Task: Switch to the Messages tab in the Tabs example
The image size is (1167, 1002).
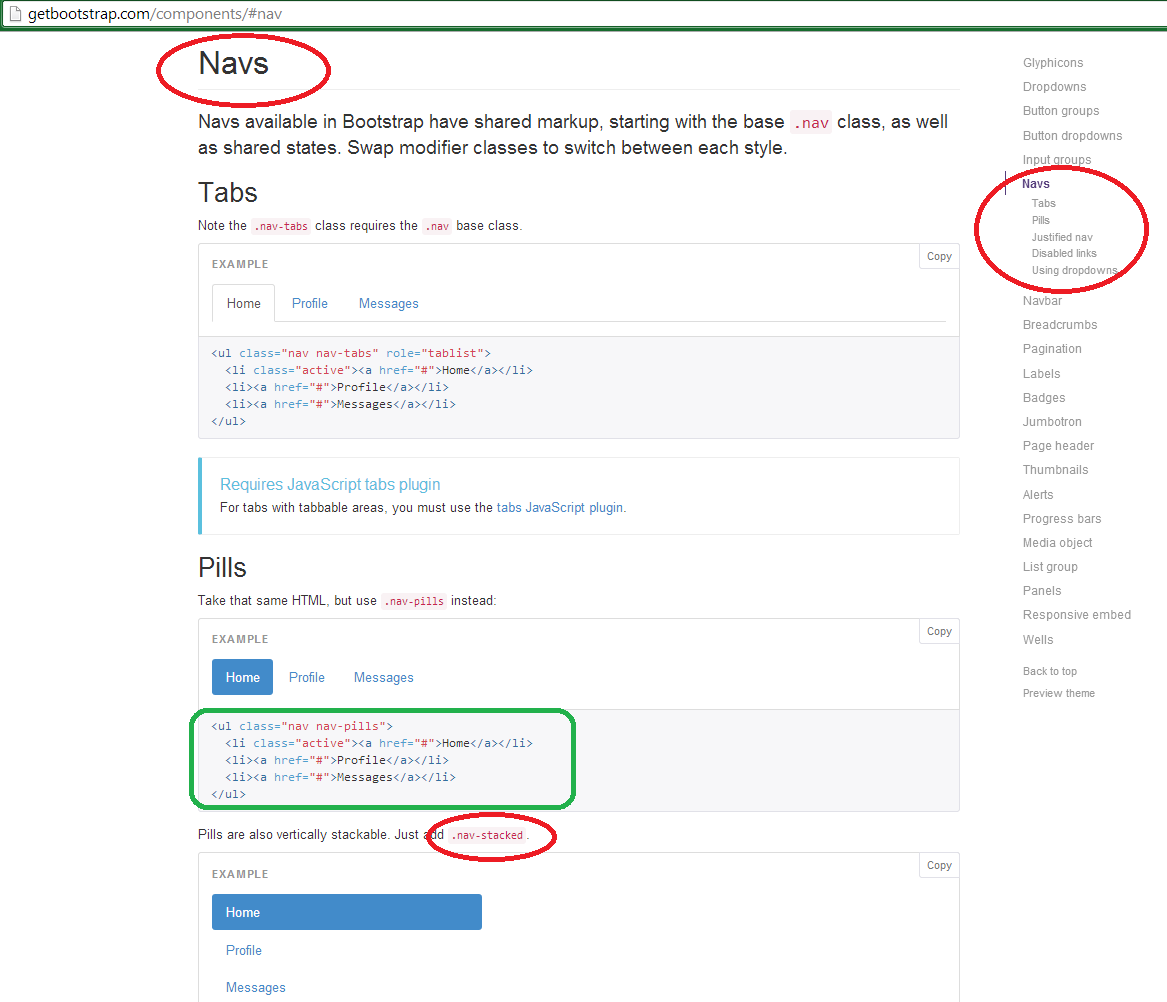Action: point(388,303)
